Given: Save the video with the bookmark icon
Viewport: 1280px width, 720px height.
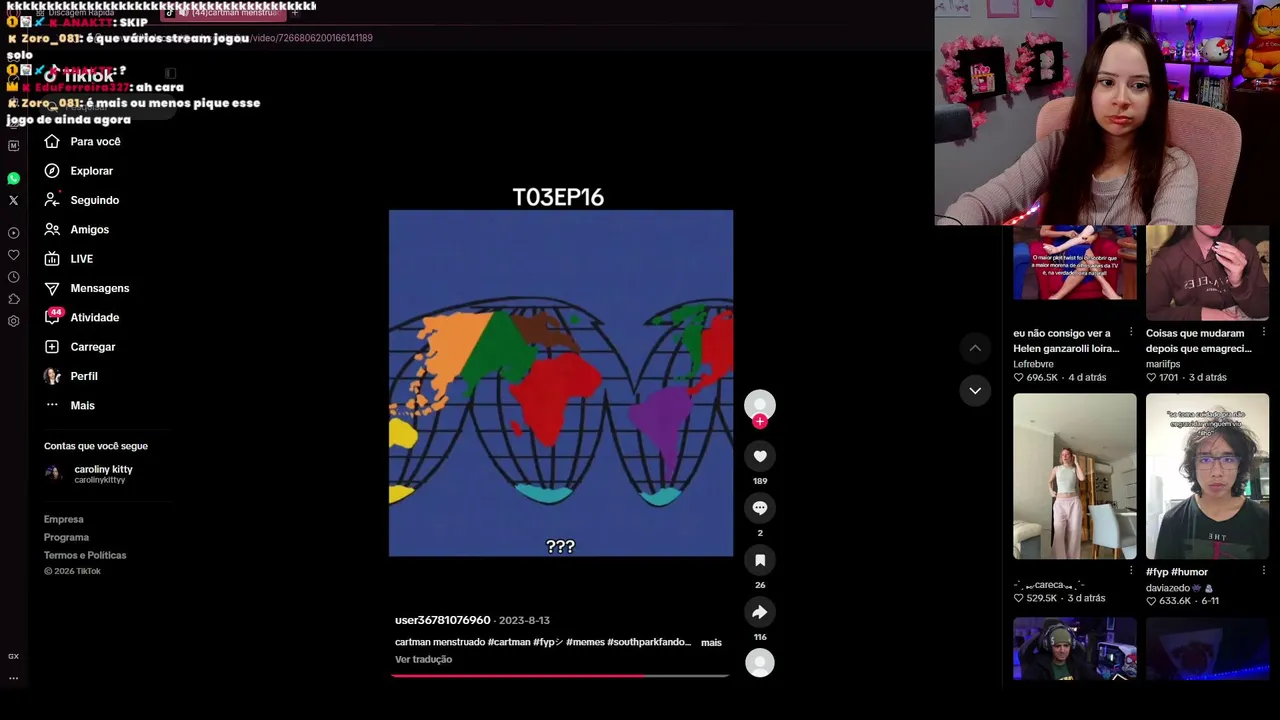Looking at the screenshot, I should click(x=760, y=560).
